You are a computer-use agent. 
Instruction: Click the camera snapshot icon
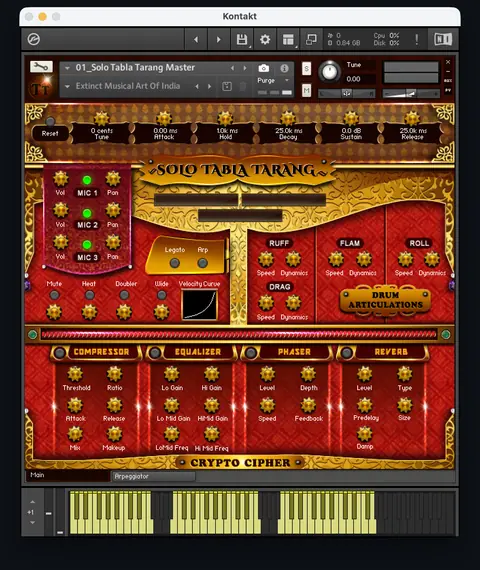tap(264, 68)
